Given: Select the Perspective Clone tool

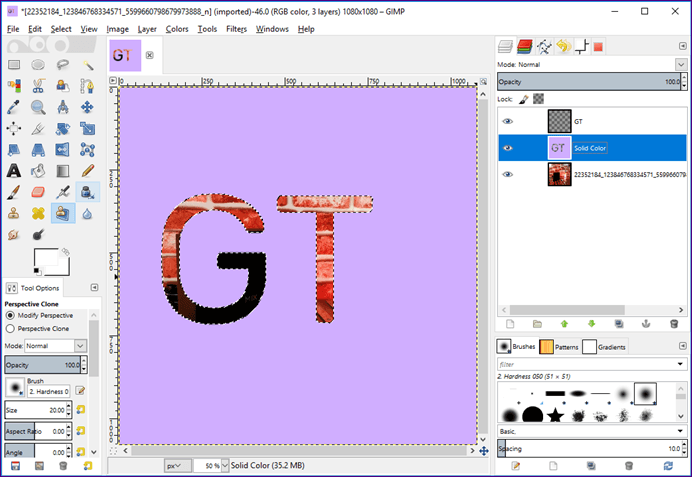Looking at the screenshot, I should [63, 214].
